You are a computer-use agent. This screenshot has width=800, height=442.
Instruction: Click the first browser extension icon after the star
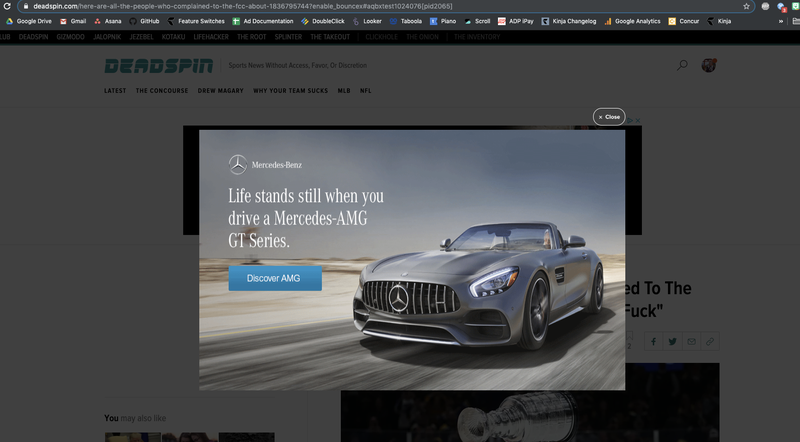[x=765, y=6]
